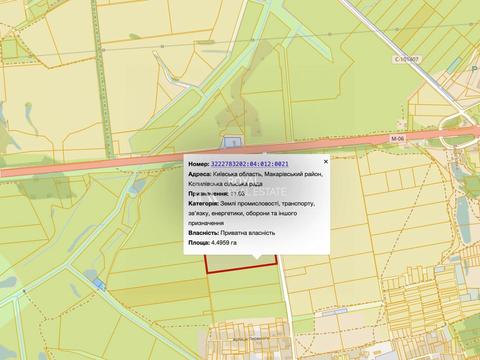The image size is (480, 360).
Task: Click the popup's pointer arrow tip
Action: (x=256, y=258)
